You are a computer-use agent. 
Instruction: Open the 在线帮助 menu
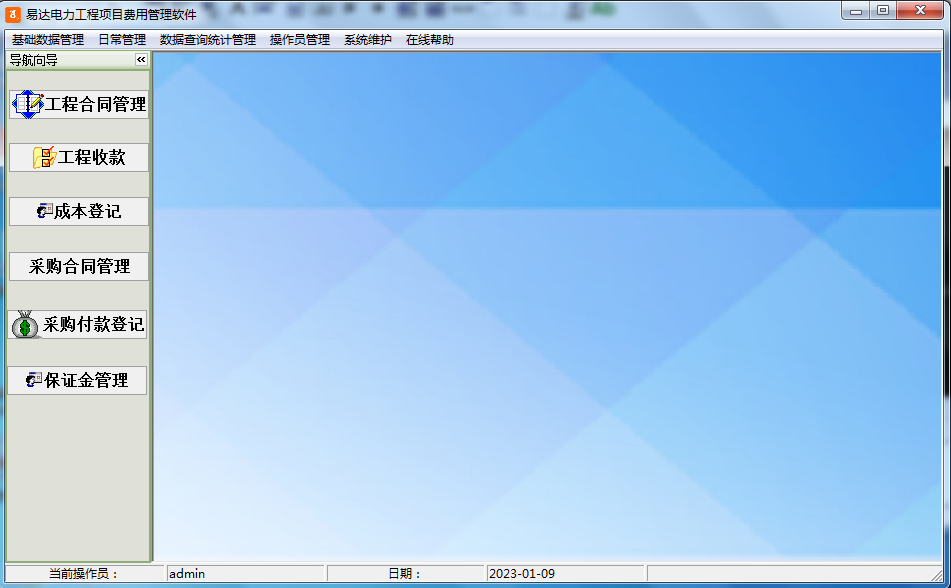(429, 40)
